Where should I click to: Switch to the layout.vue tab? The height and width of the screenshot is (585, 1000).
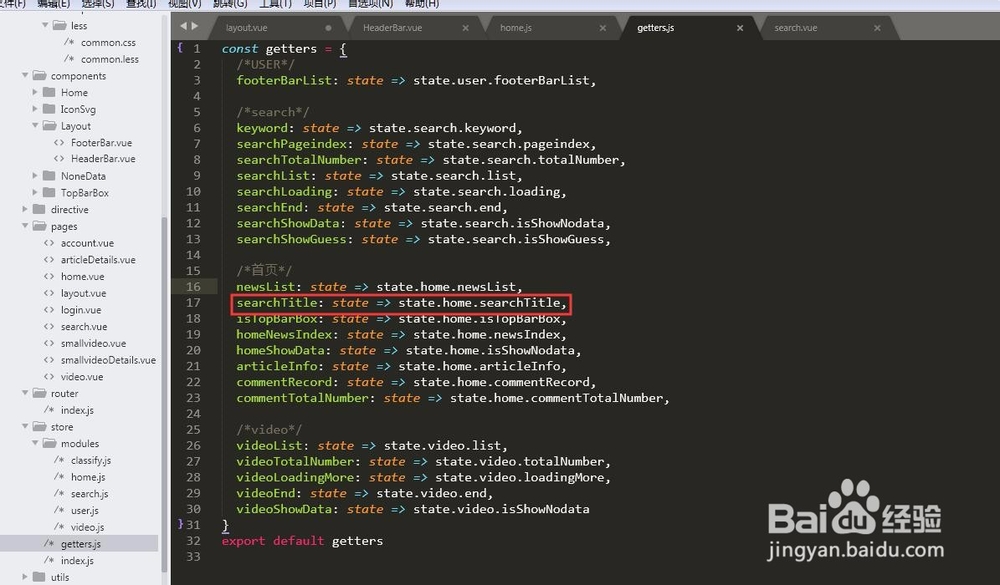[x=246, y=27]
